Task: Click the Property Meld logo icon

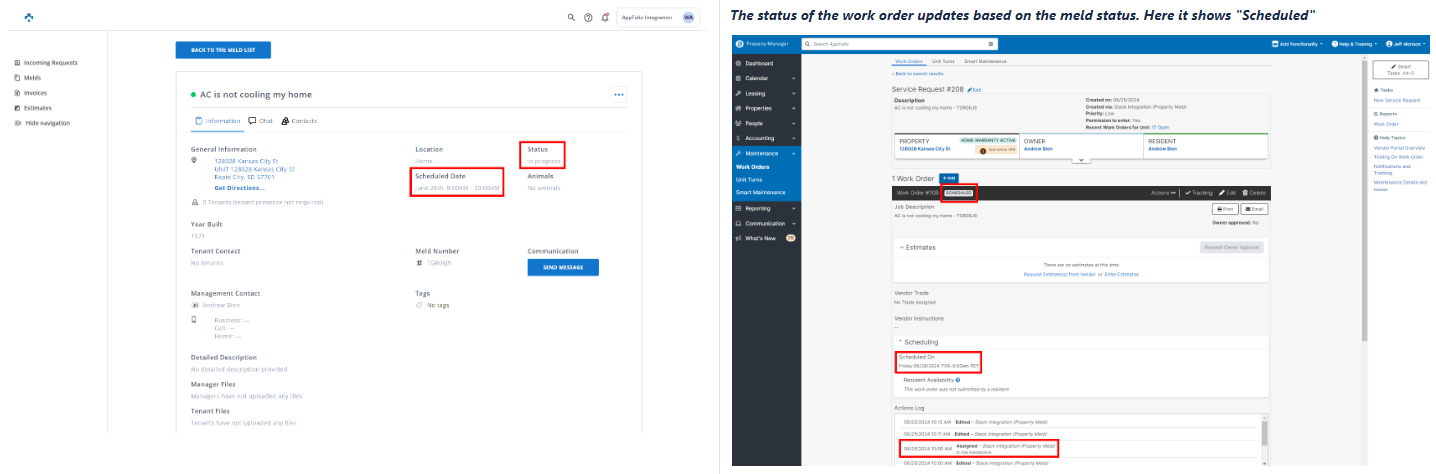Action: point(29,17)
